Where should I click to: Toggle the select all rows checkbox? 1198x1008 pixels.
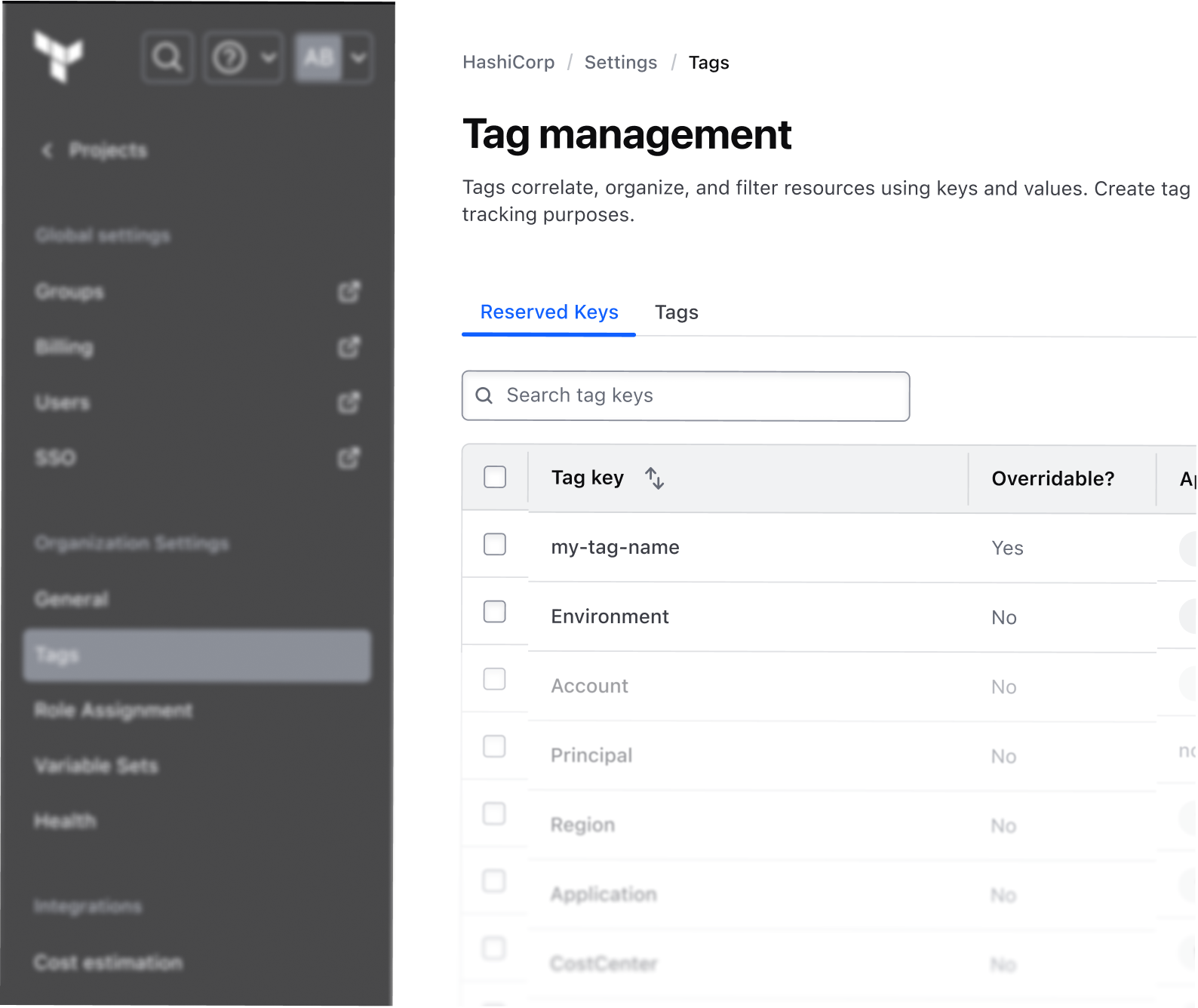point(495,477)
